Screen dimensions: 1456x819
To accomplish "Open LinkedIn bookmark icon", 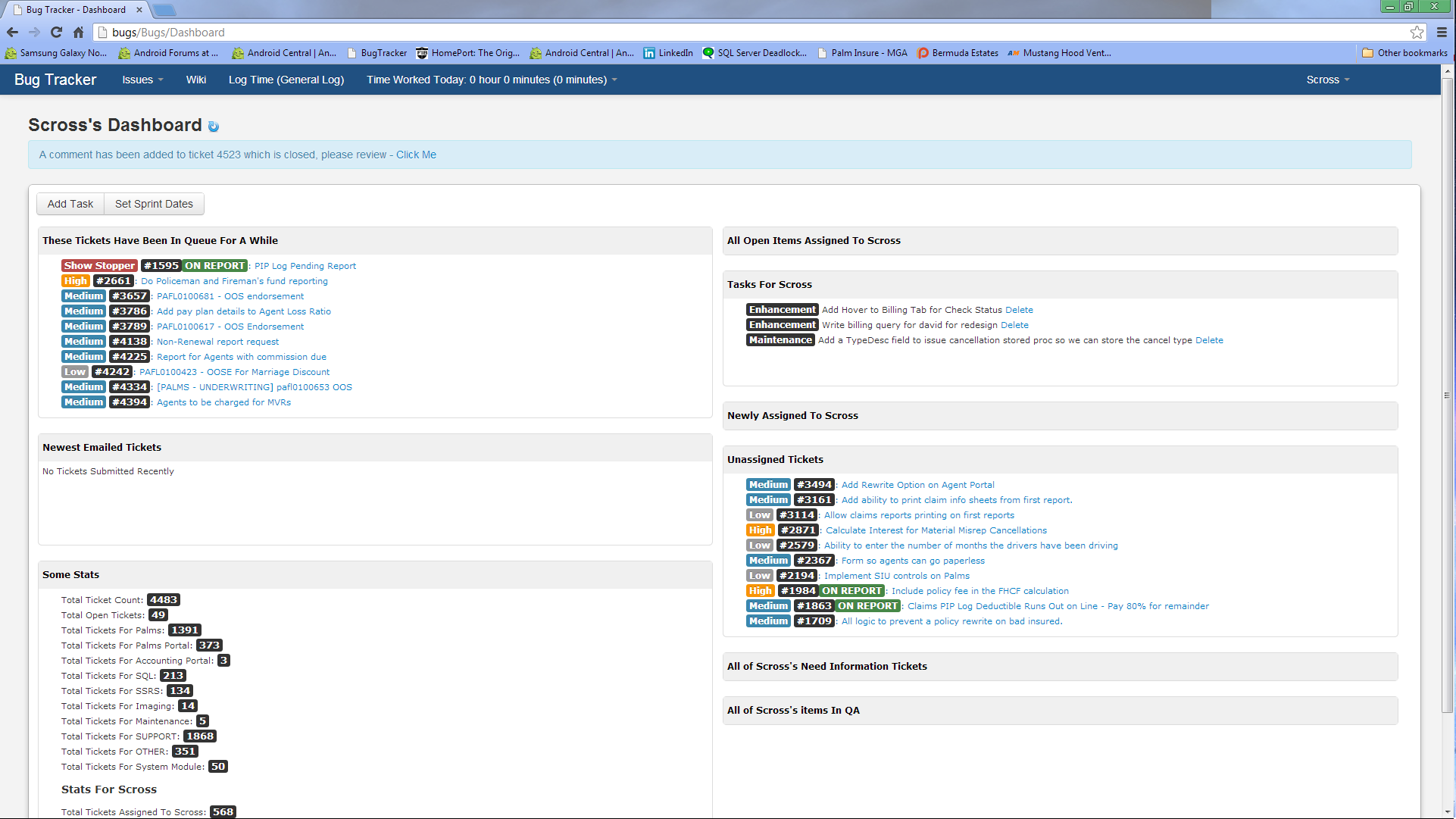I will [x=649, y=53].
